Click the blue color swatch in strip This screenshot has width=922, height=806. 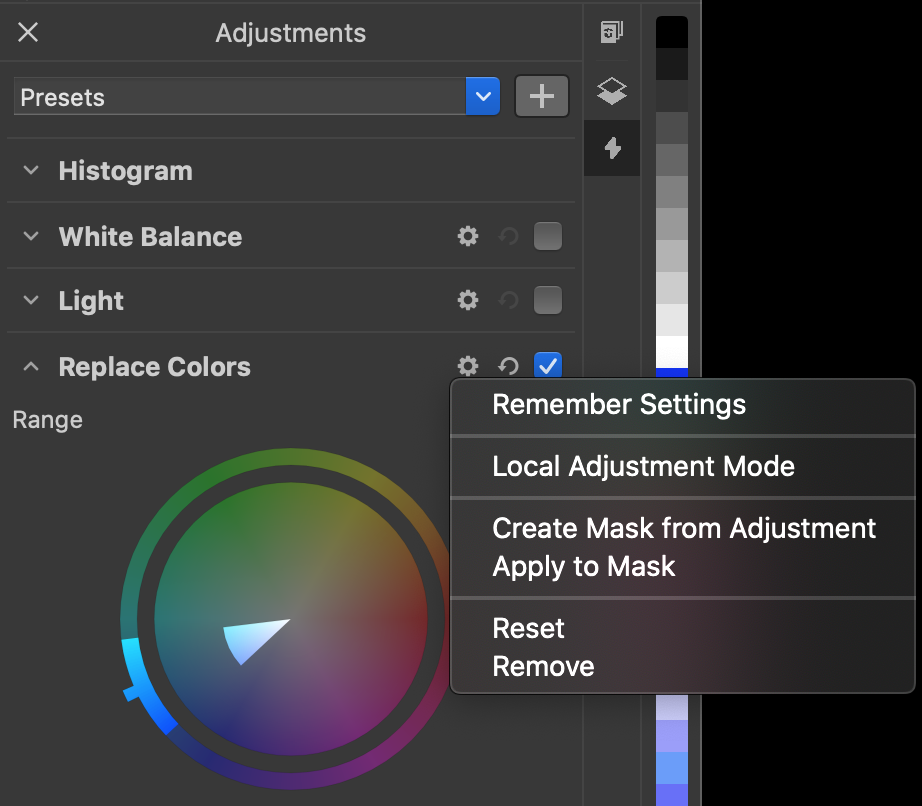tap(671, 373)
